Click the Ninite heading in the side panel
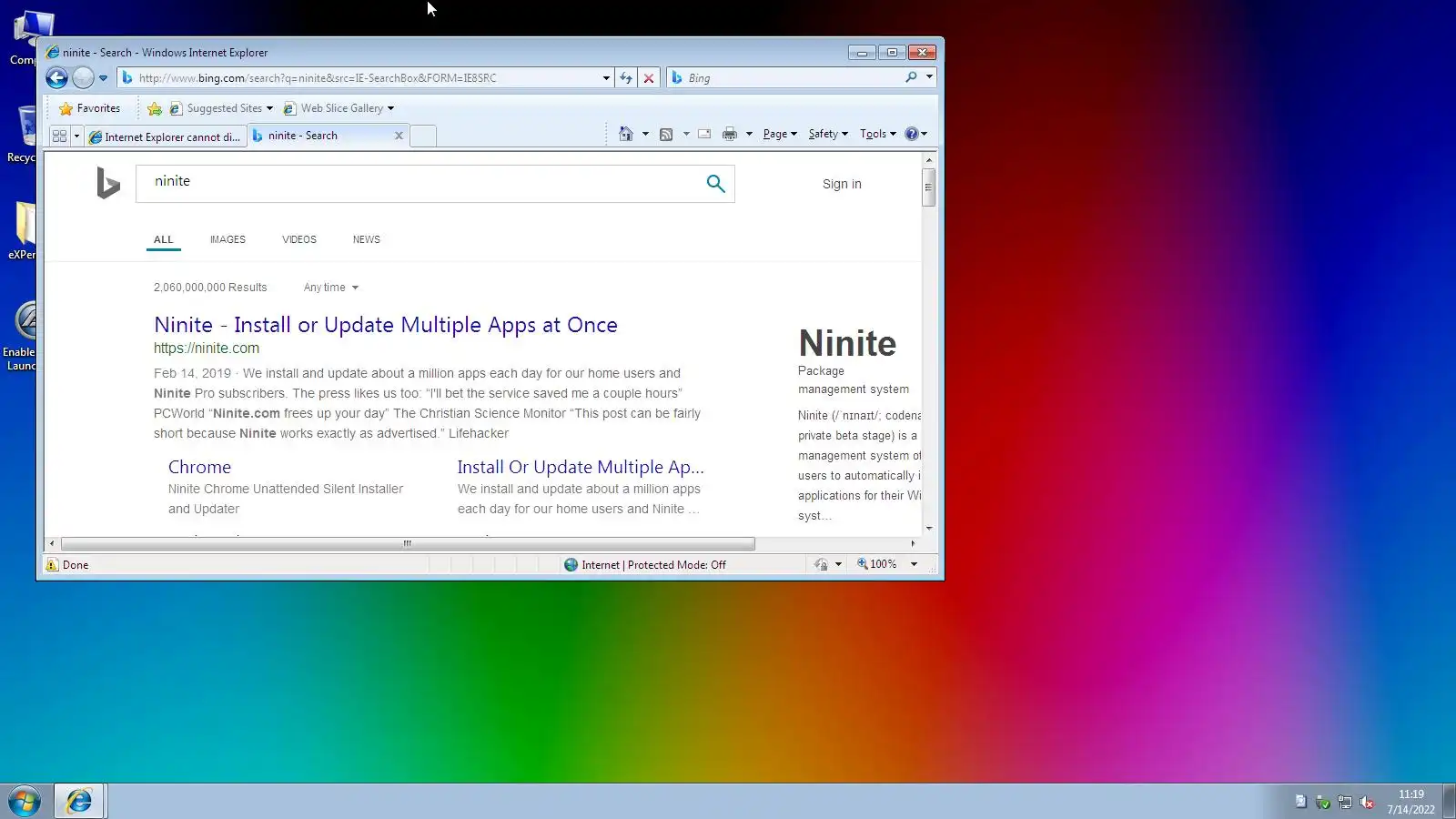The height and width of the screenshot is (819, 1456). (847, 343)
